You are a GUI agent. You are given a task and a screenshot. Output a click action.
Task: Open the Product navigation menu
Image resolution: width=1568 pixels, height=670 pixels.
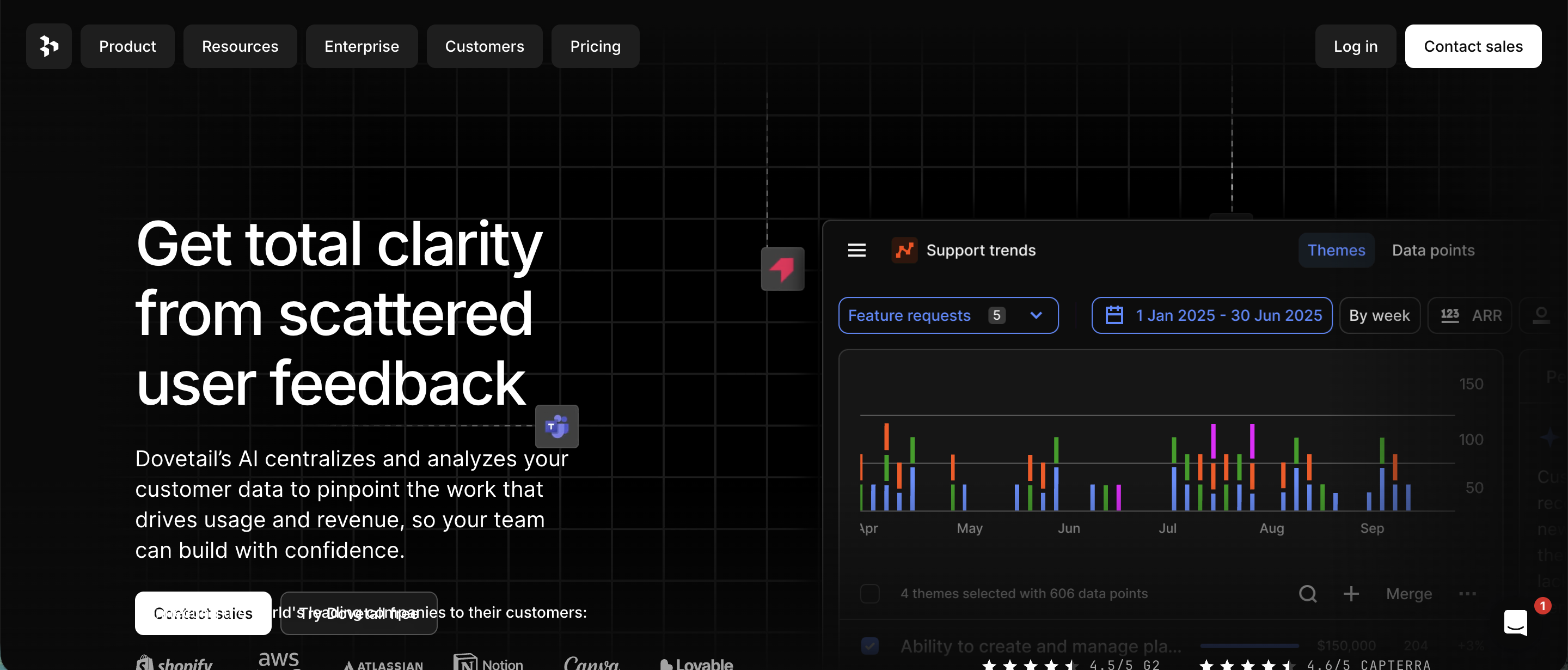click(x=127, y=46)
